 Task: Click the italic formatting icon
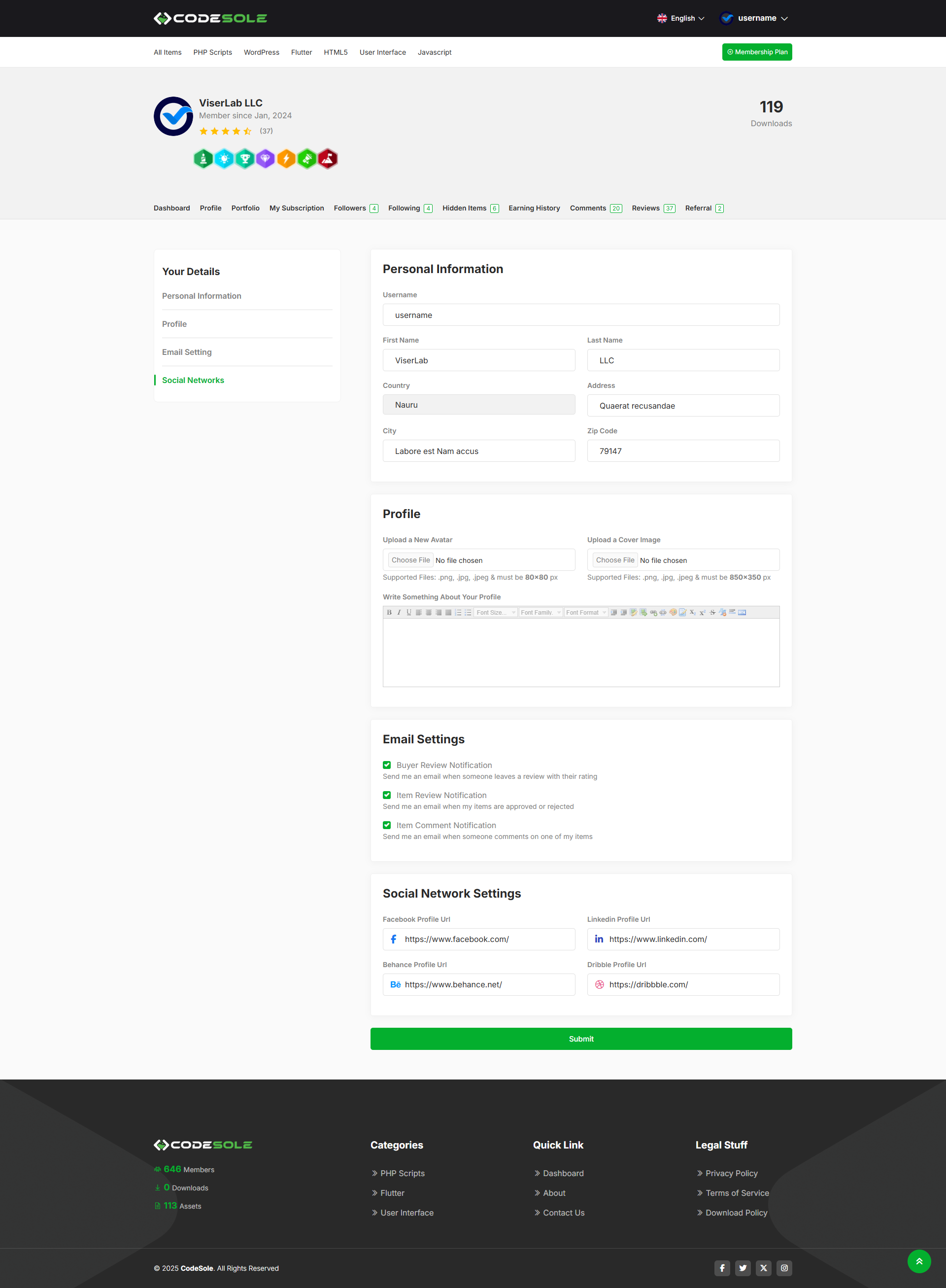coord(399,613)
